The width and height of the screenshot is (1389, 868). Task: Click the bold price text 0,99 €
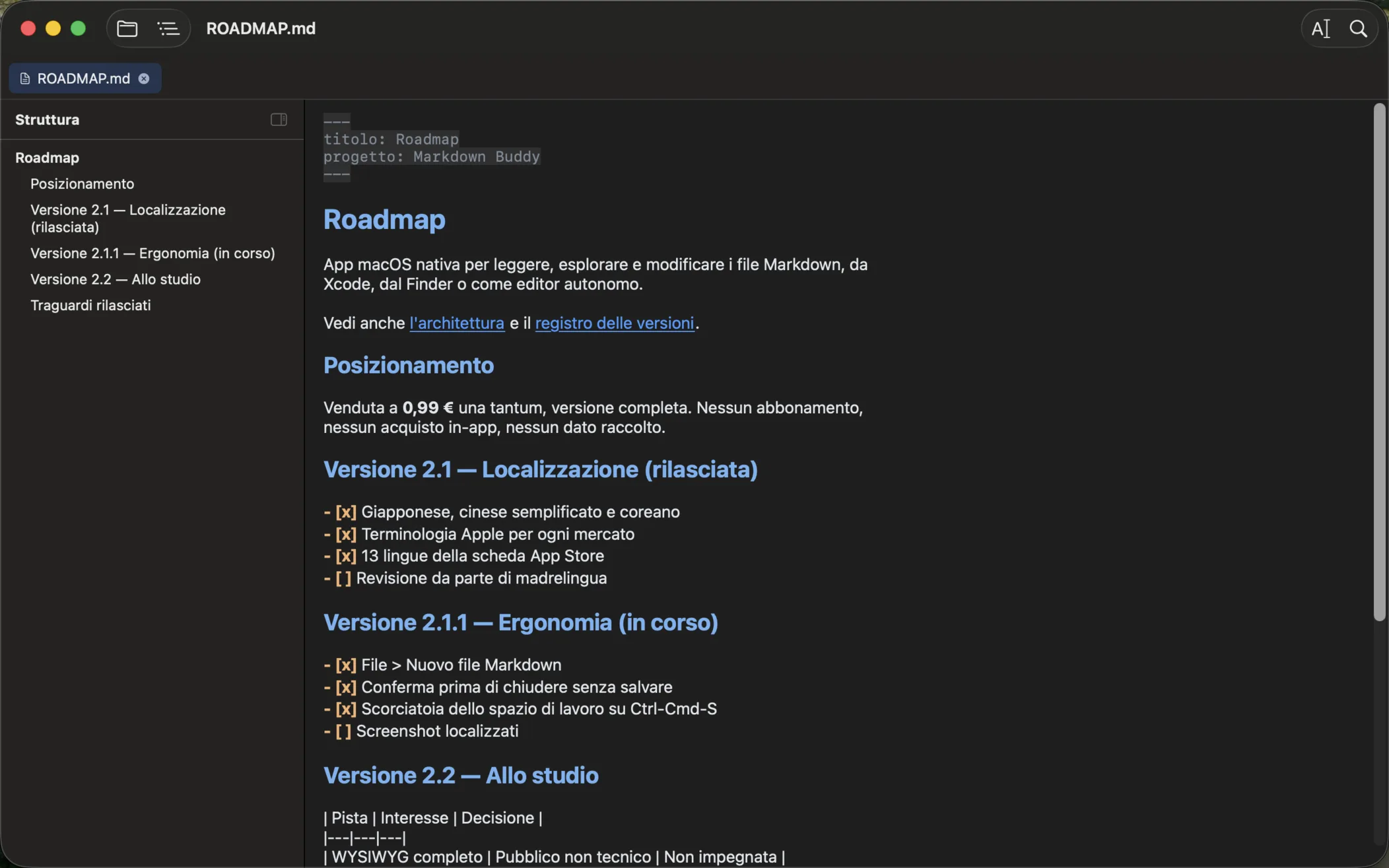428,408
